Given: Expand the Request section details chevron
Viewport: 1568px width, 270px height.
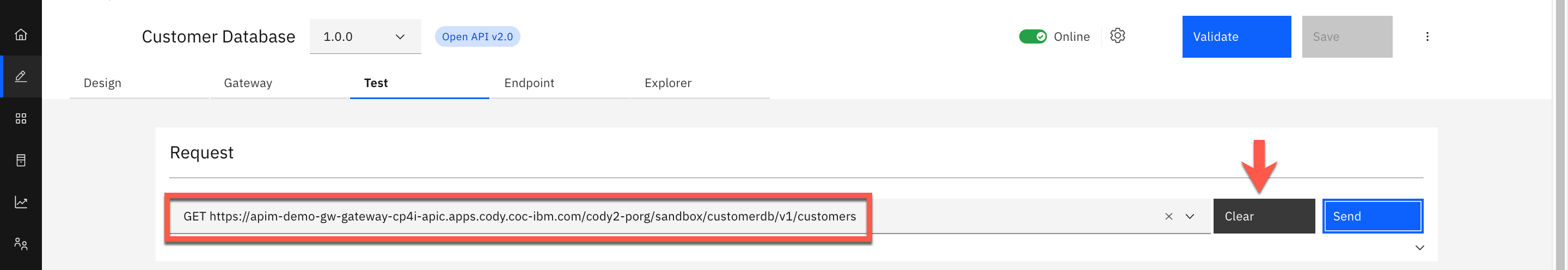Looking at the screenshot, I should (x=1419, y=248).
